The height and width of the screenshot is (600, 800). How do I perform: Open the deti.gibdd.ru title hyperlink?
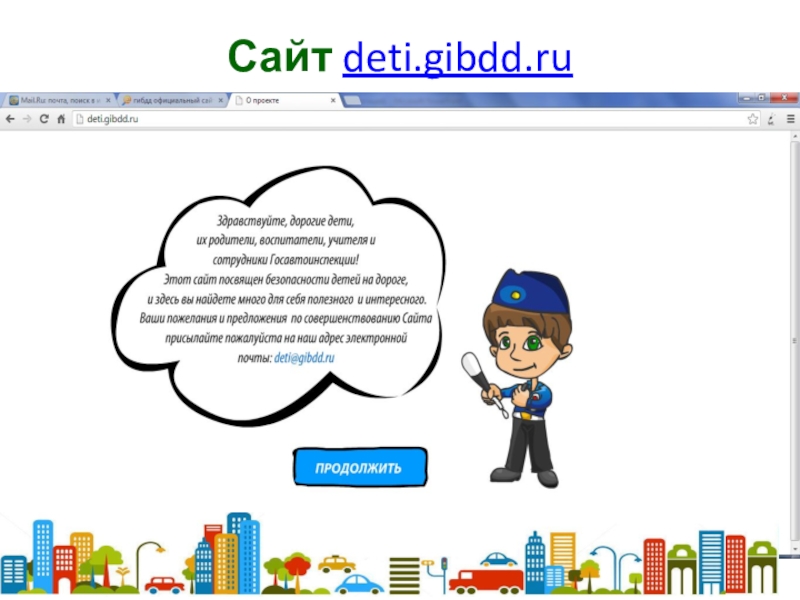coord(457,57)
